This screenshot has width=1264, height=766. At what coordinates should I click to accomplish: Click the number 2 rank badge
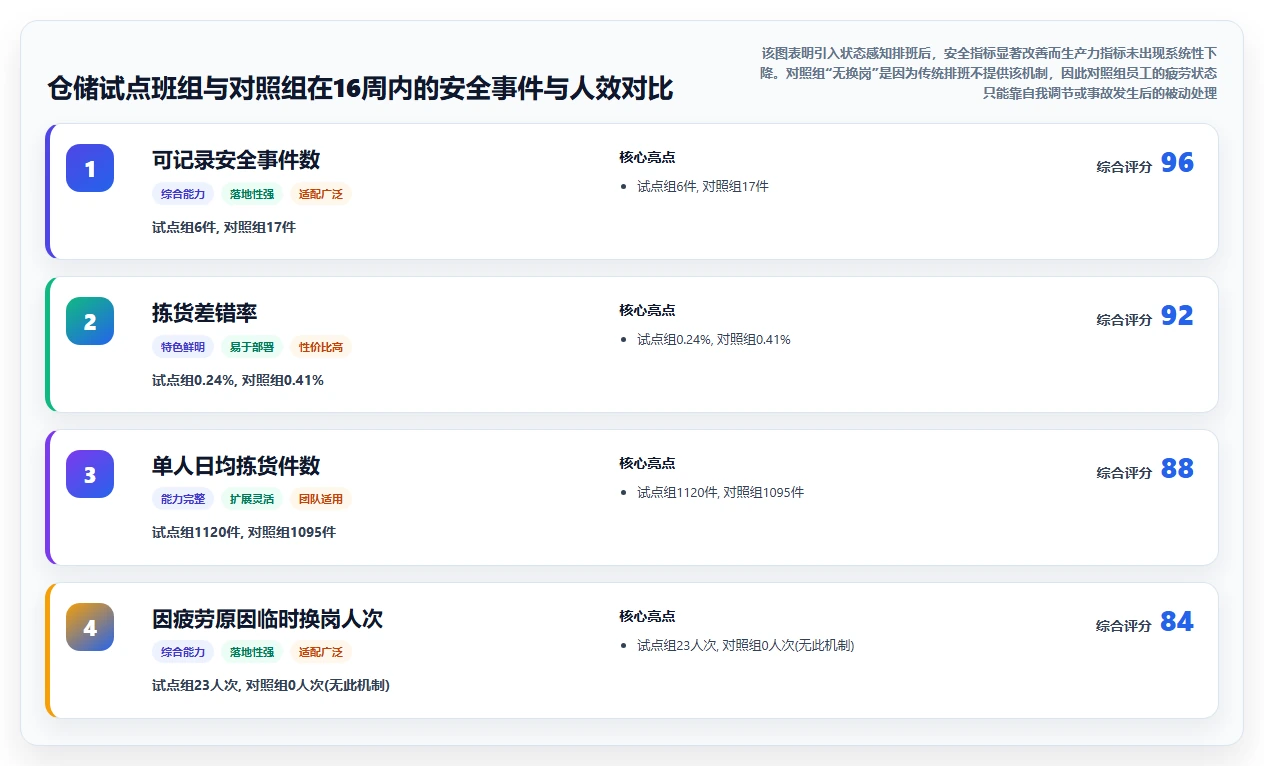coord(90,321)
